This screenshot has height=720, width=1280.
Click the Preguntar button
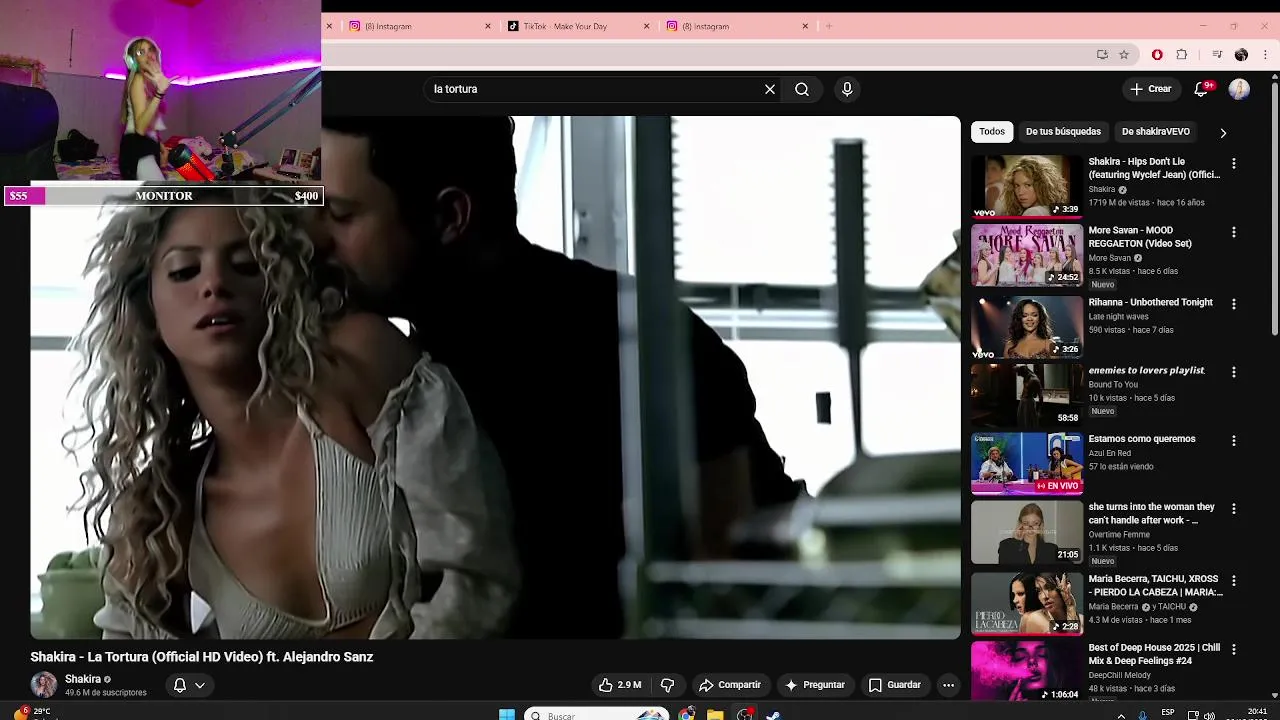(x=815, y=685)
